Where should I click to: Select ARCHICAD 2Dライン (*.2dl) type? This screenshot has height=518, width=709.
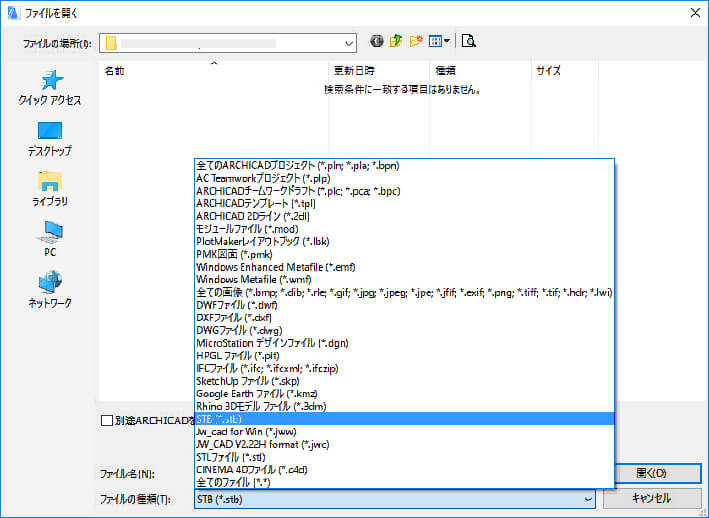(404, 216)
